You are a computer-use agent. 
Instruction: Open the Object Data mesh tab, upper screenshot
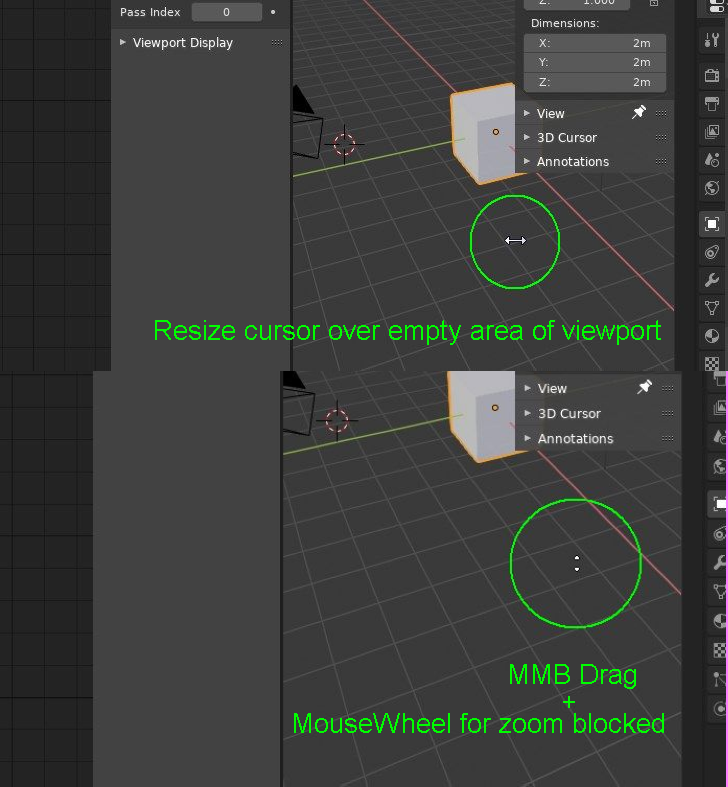[711, 308]
